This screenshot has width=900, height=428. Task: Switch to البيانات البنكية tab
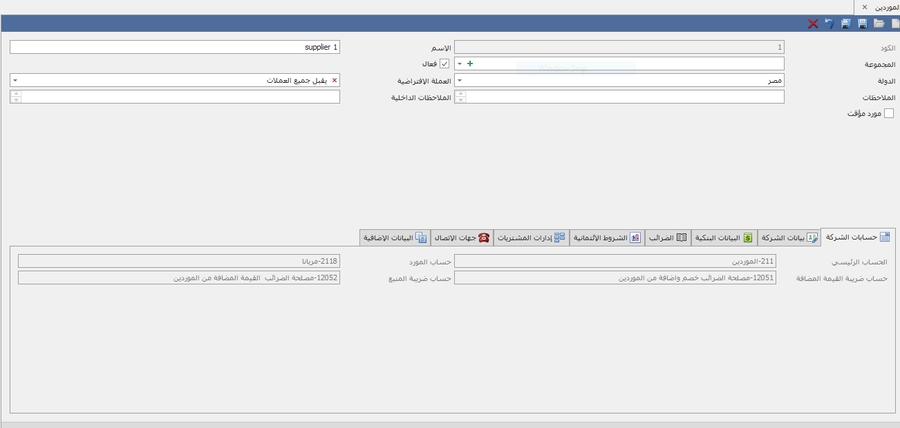tap(725, 238)
